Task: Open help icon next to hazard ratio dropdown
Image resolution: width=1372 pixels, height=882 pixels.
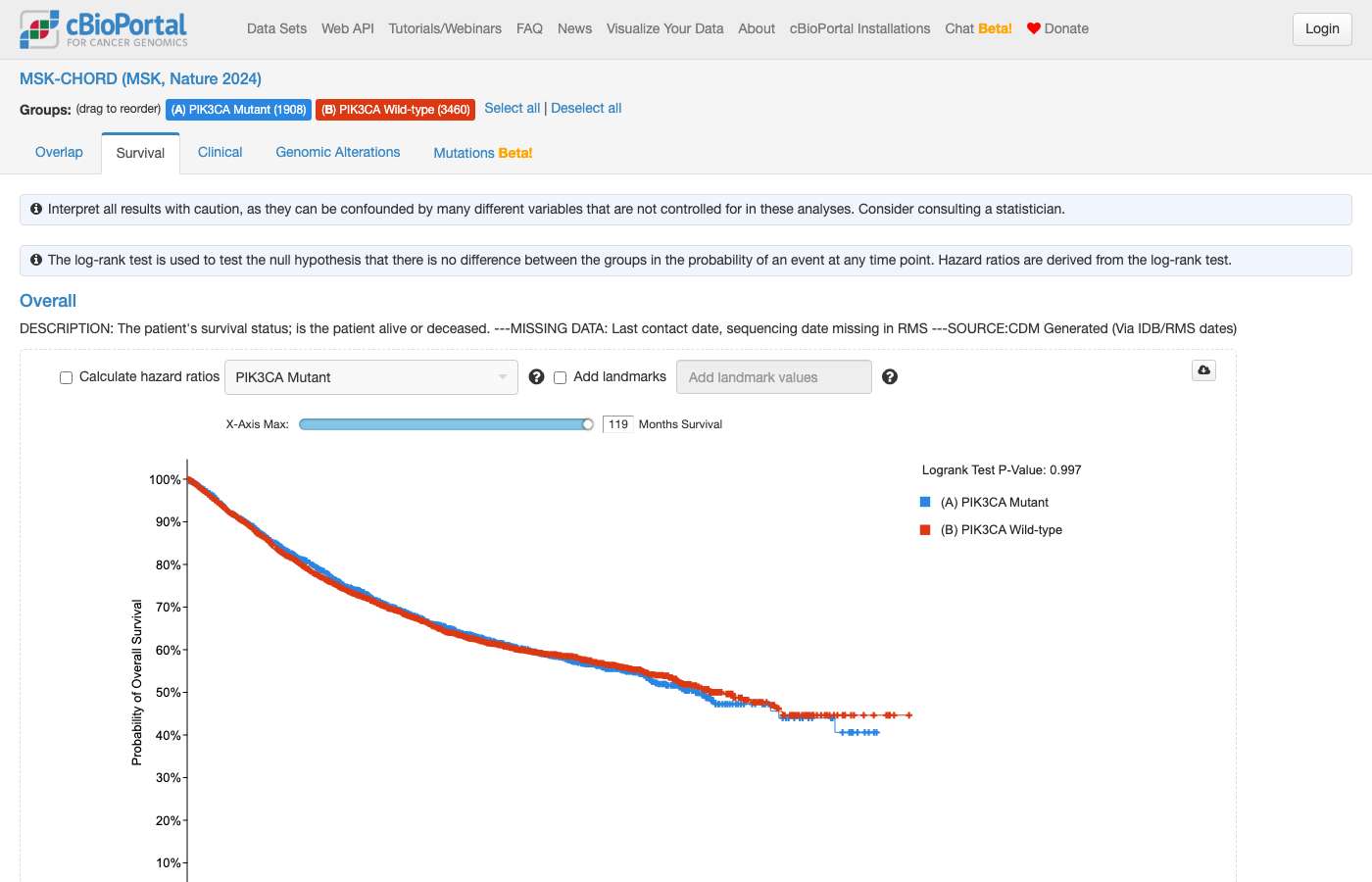Action: coord(536,377)
